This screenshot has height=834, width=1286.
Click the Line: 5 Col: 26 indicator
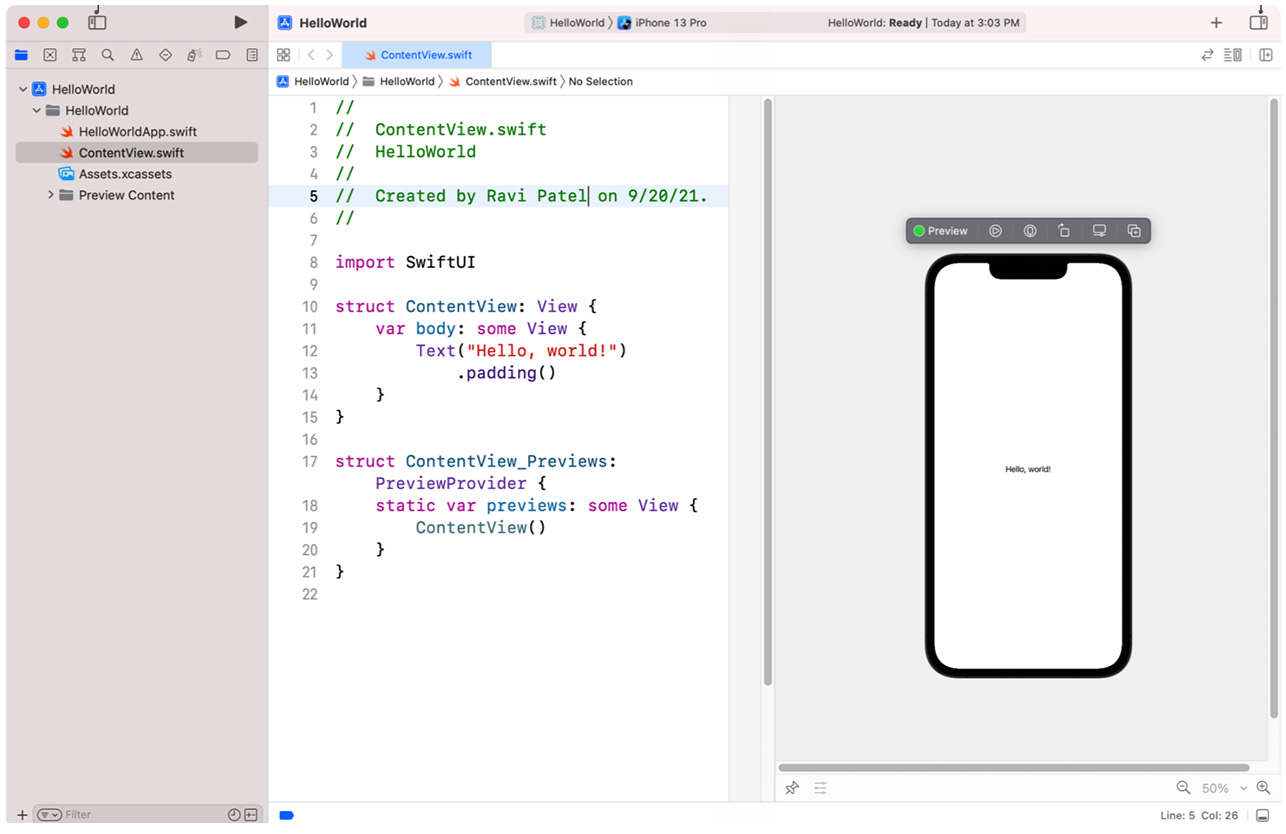1198,815
